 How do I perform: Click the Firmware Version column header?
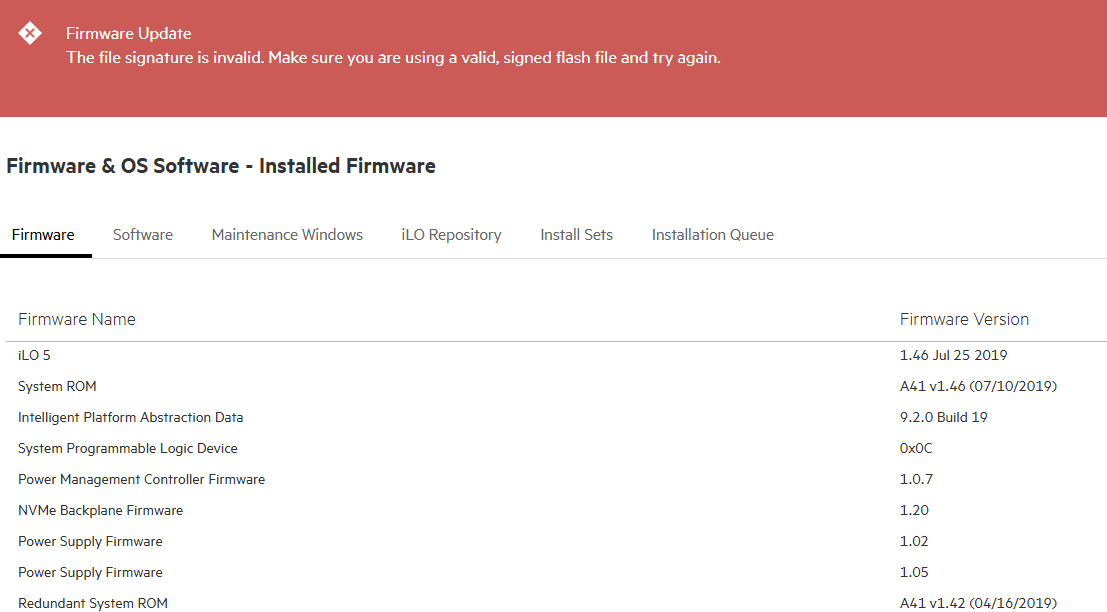pyautogui.click(x=964, y=319)
